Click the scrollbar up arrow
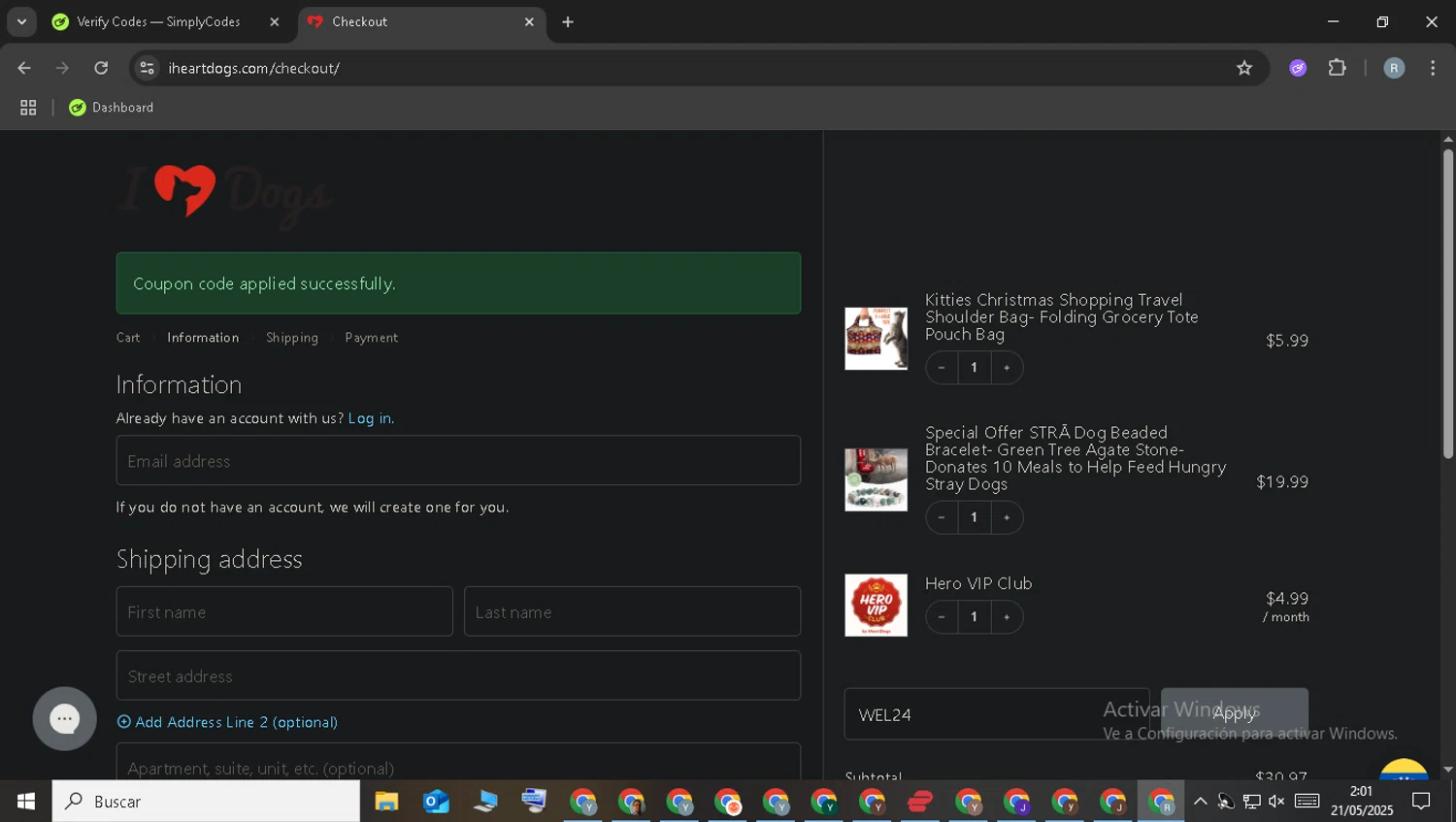 tap(1448, 139)
